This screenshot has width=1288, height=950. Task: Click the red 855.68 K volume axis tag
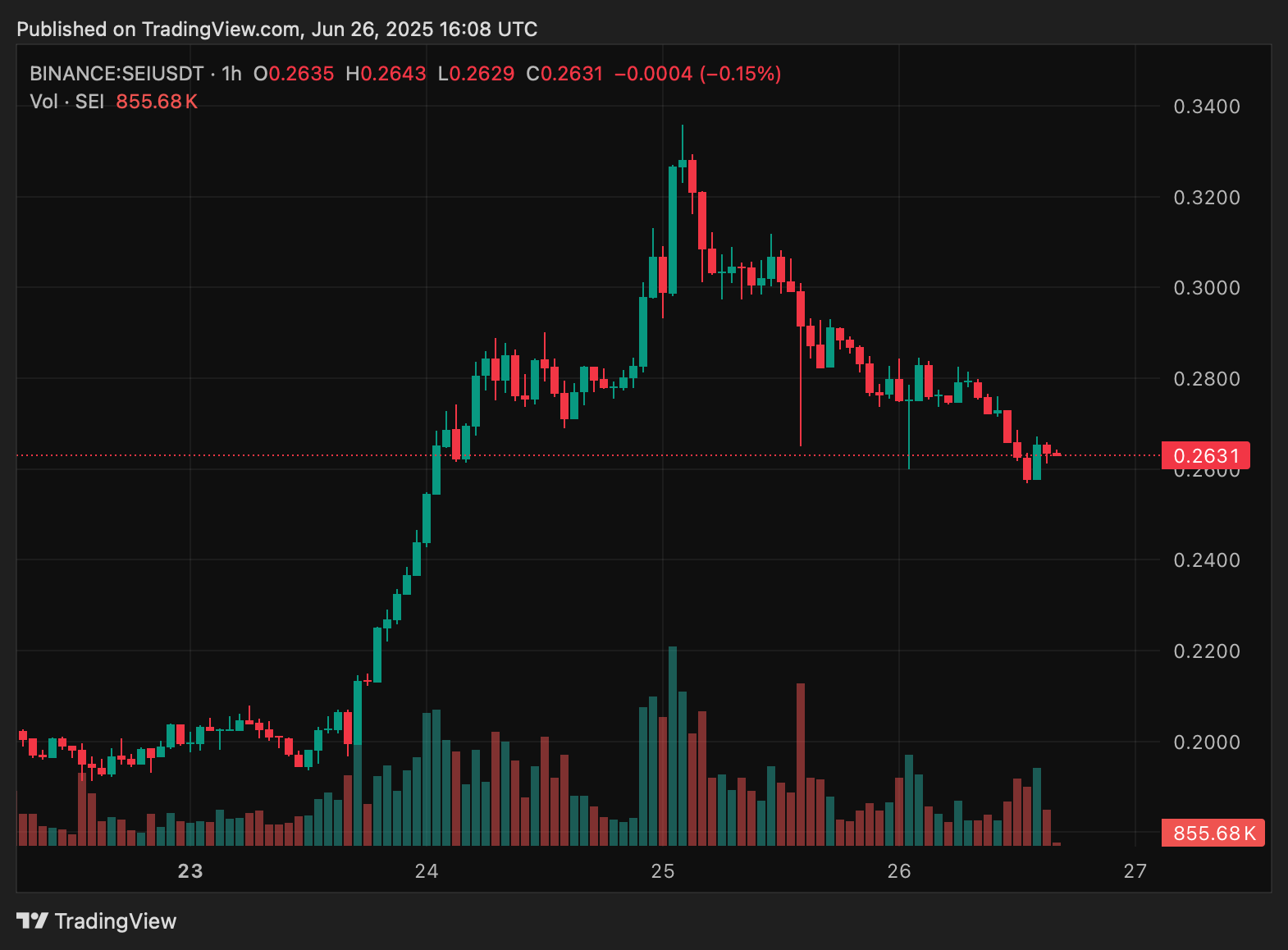coord(1213,834)
